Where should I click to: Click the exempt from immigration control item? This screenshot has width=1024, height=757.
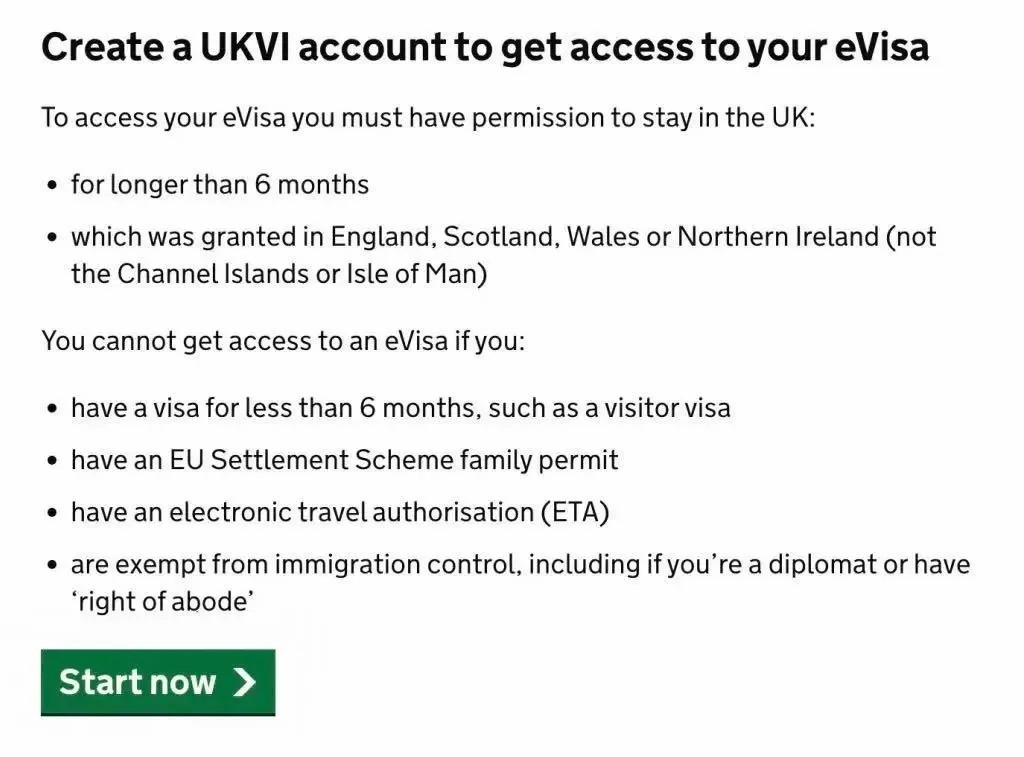(520, 583)
